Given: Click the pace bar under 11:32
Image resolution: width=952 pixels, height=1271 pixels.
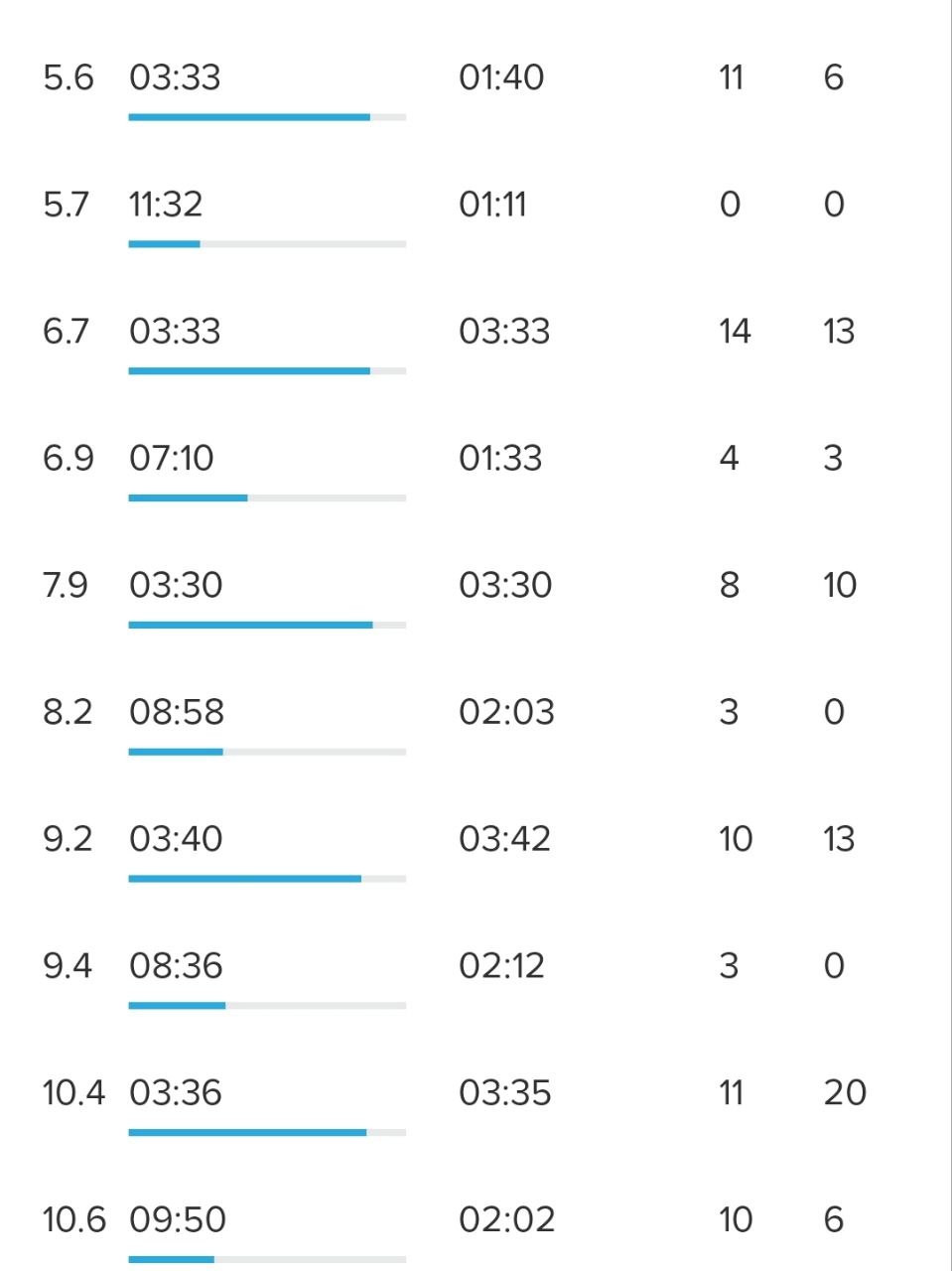Looking at the screenshot, I should [x=267, y=244].
